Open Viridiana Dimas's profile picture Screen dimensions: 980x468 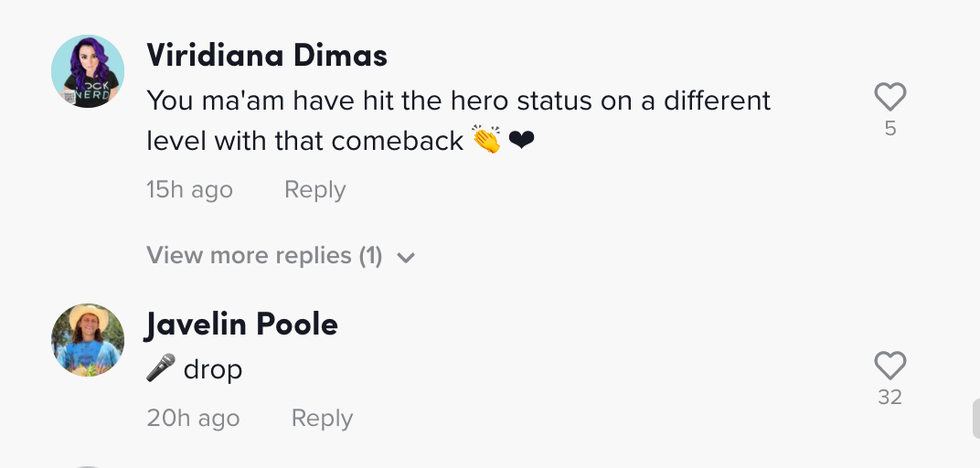click(88, 71)
